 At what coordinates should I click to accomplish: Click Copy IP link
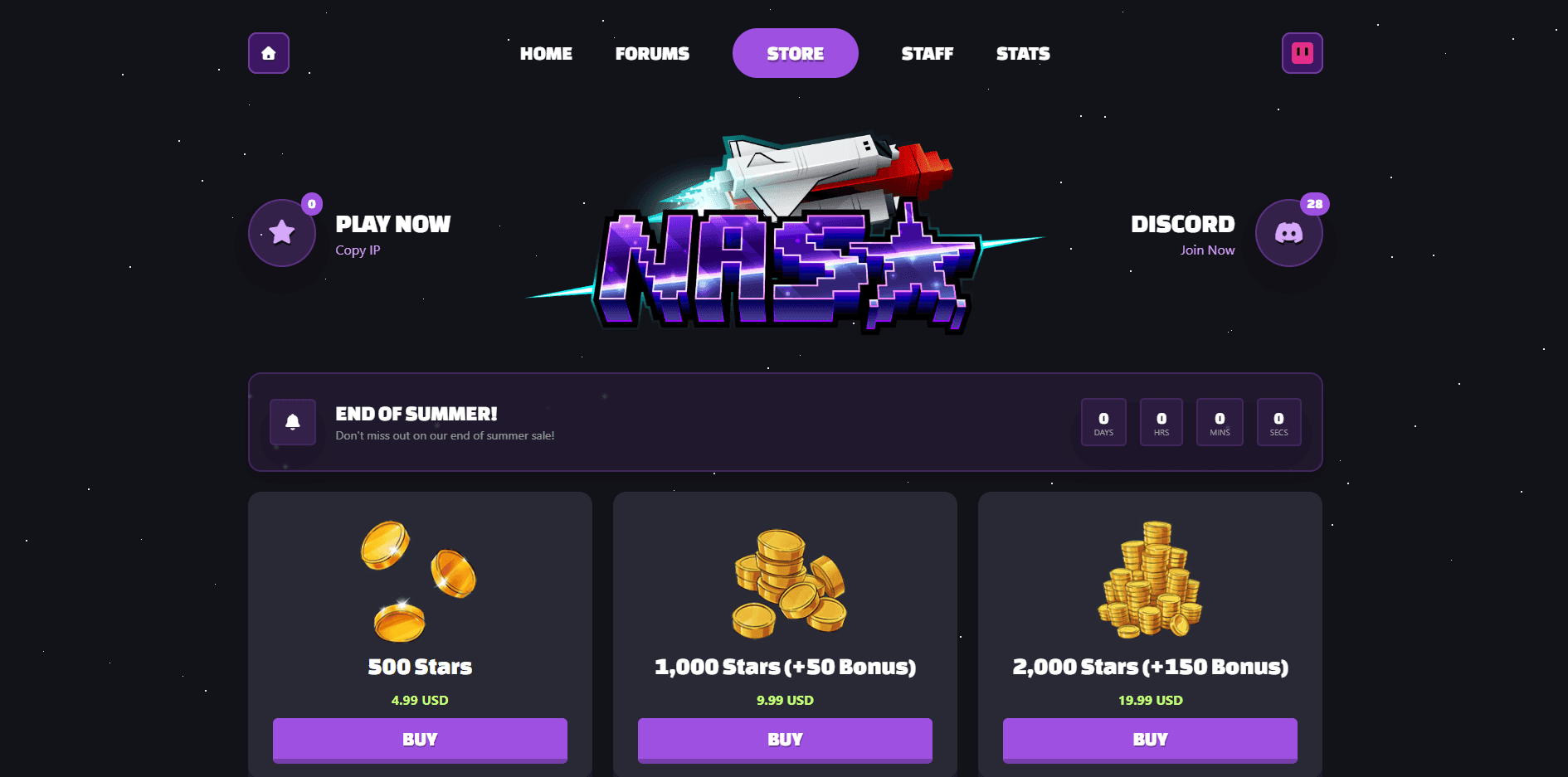click(x=358, y=250)
